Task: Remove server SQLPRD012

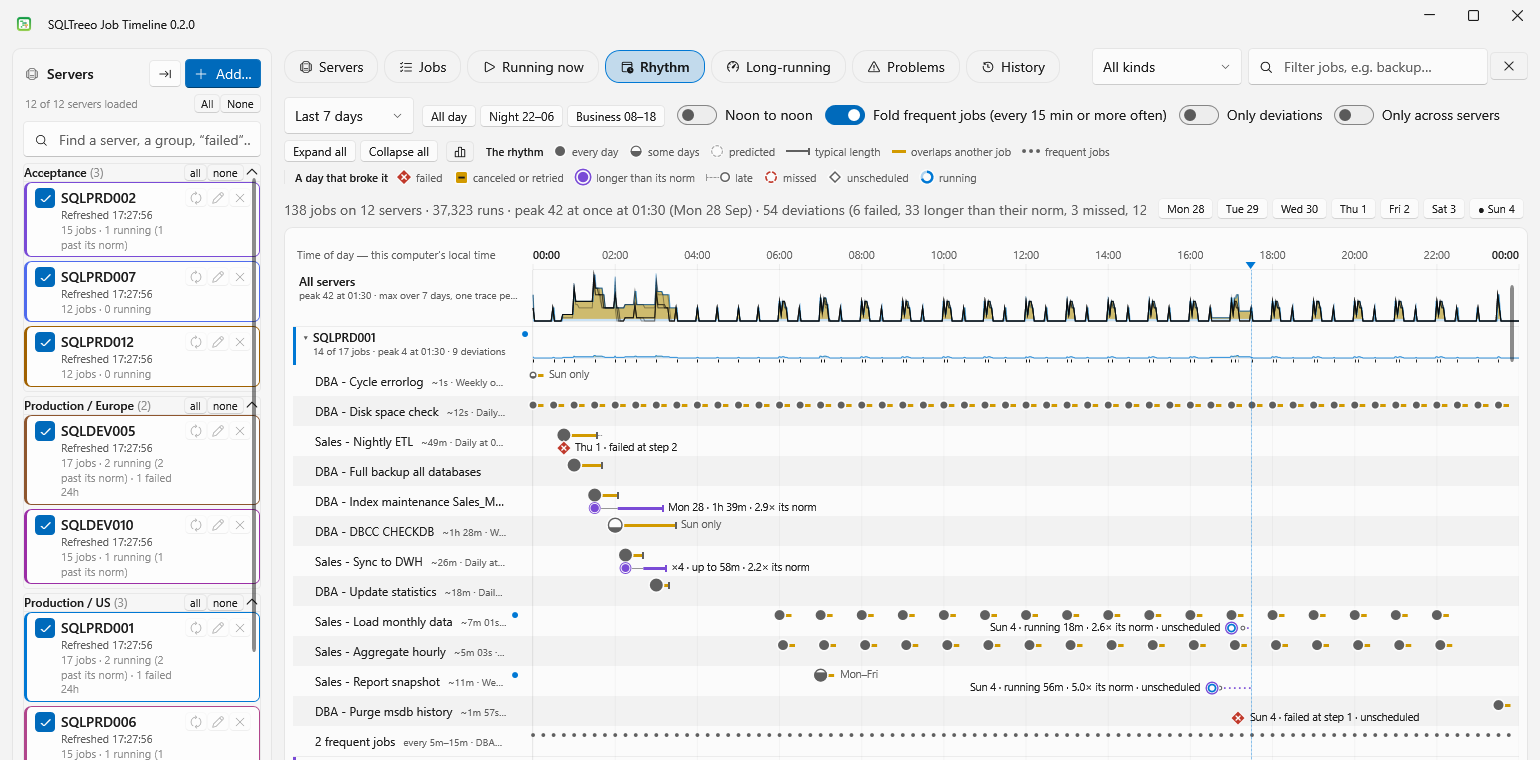Action: tap(240, 342)
